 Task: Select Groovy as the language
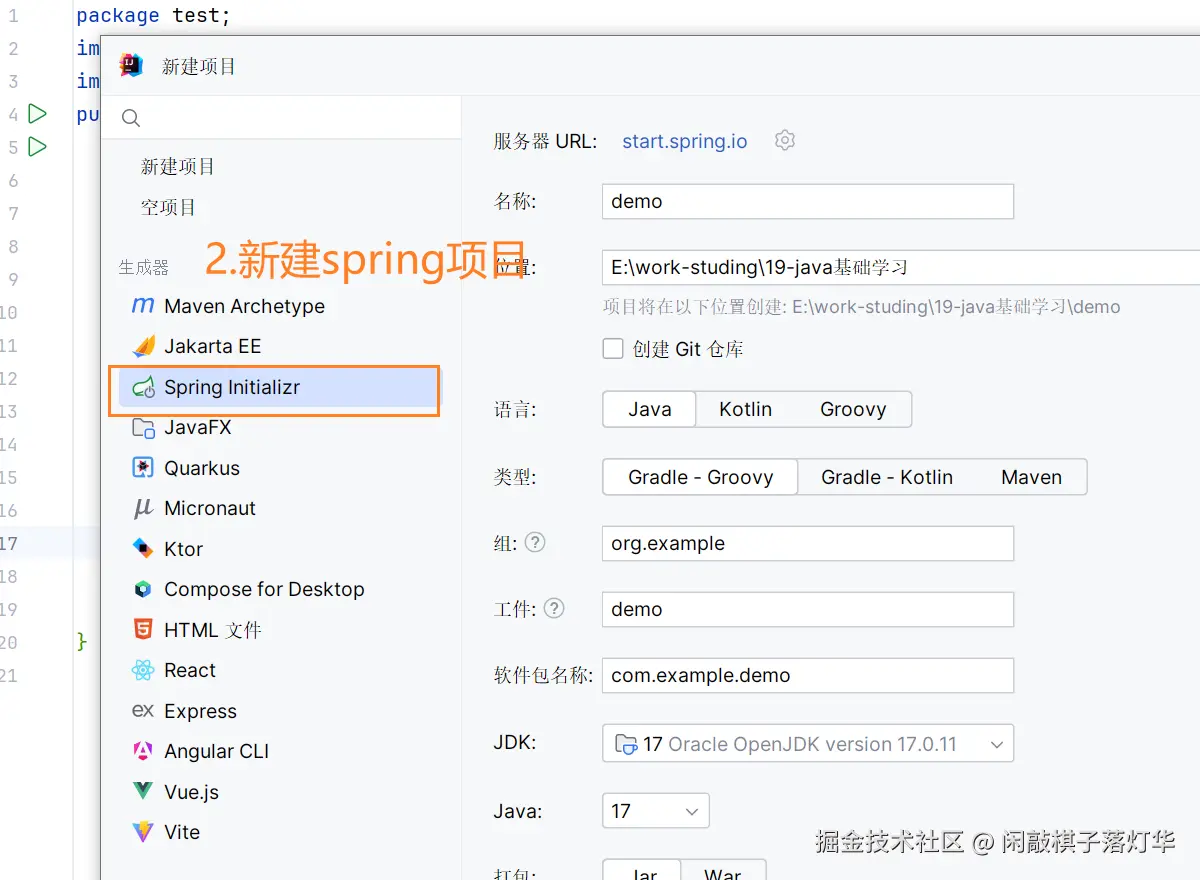click(x=853, y=409)
